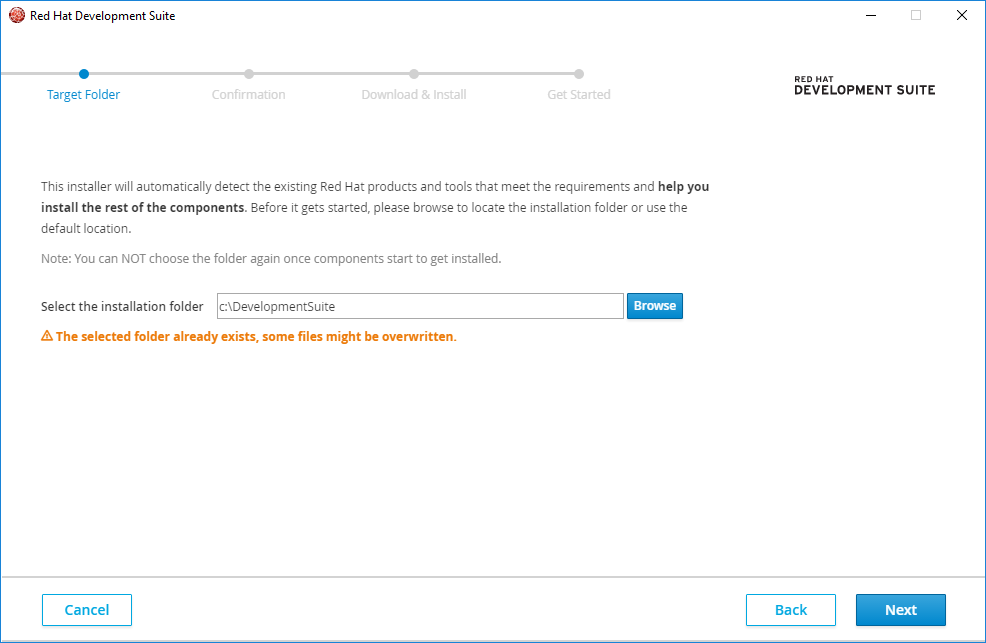Image resolution: width=986 pixels, height=643 pixels.
Task: Click the Target Folder step dot
Action: 84,73
